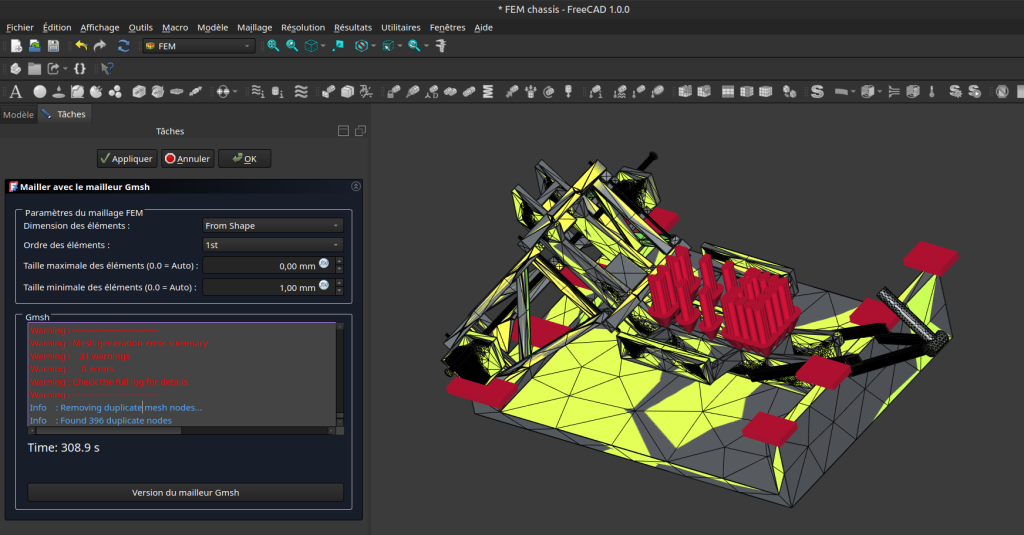This screenshot has height=535, width=1024.
Task: Click the solver control 'S' gear icon
Action: (955, 91)
